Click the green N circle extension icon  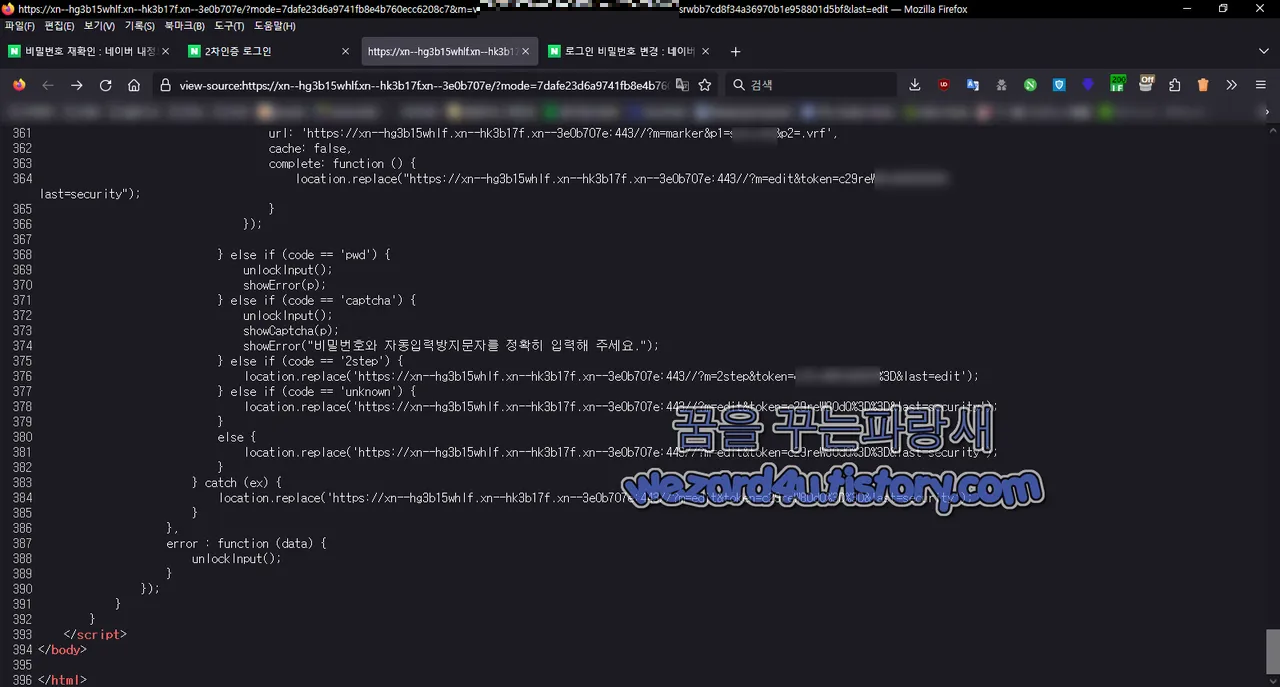(x=1030, y=85)
